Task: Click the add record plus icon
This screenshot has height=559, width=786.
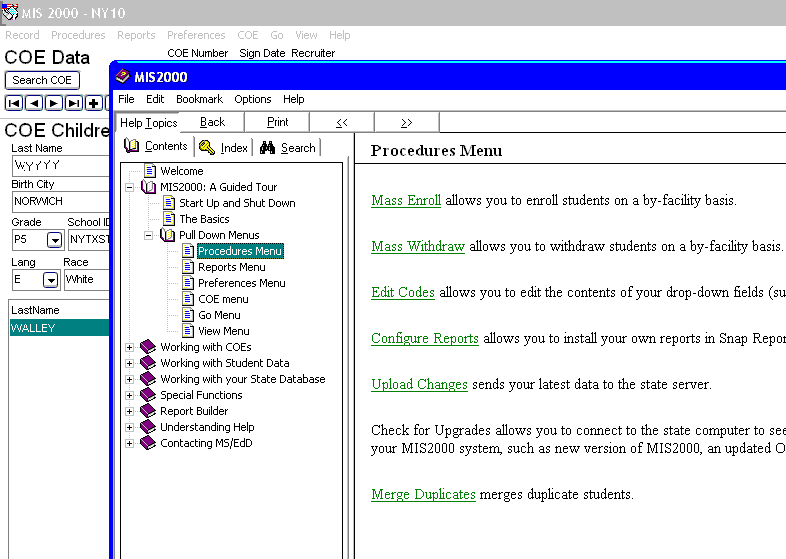Action: (x=93, y=103)
